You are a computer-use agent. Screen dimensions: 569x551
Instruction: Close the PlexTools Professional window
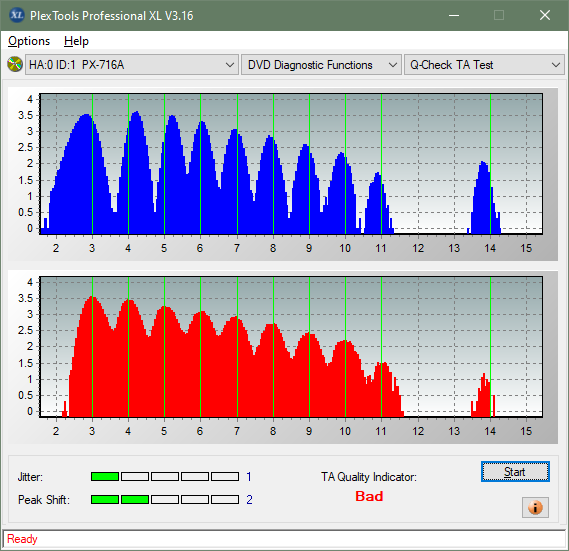[545, 15]
